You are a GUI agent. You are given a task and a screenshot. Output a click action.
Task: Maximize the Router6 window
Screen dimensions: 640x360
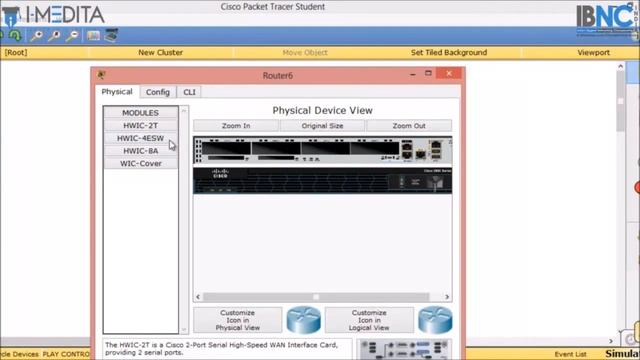[x=428, y=73]
